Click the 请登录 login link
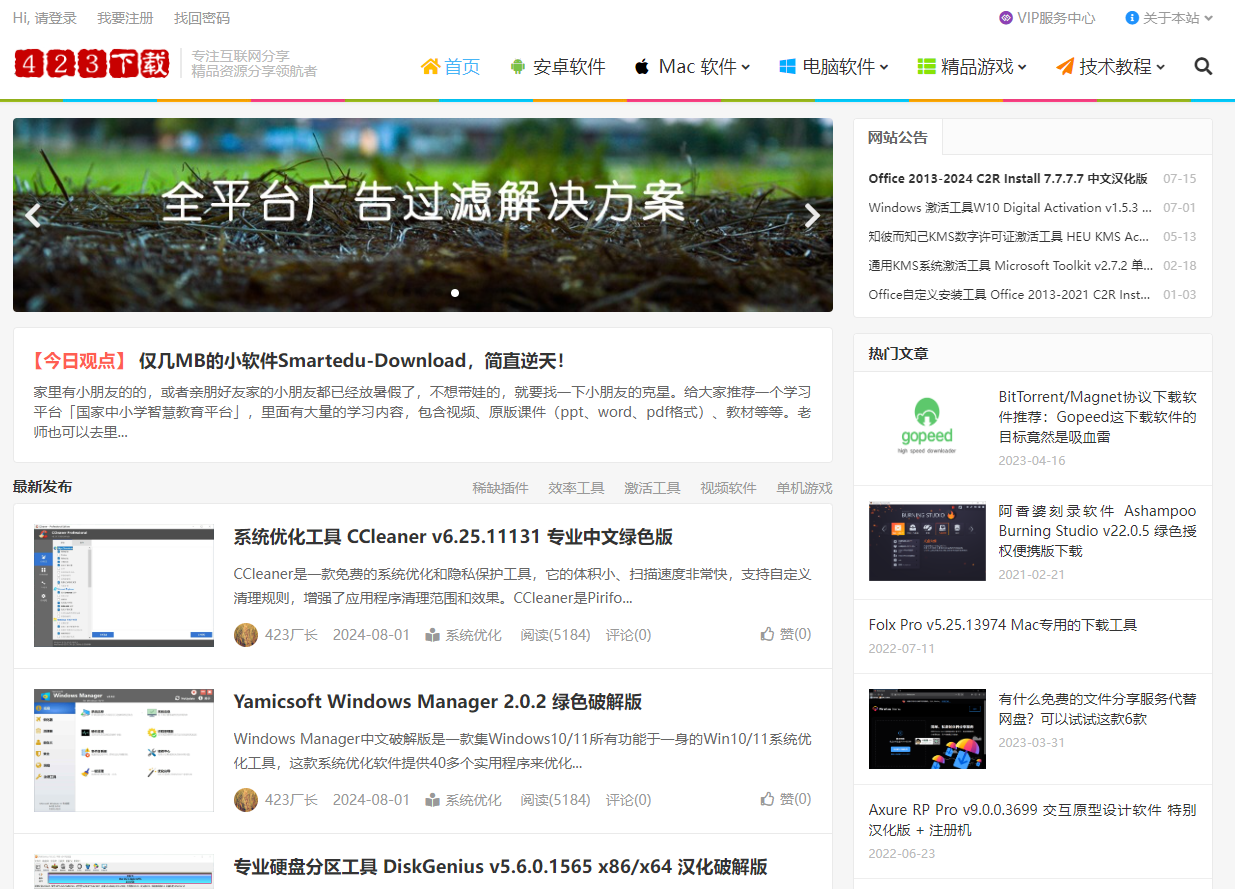Image resolution: width=1235 pixels, height=889 pixels. click(56, 18)
